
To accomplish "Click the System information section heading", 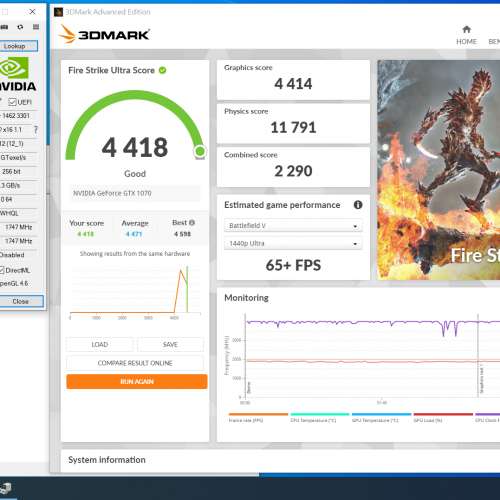I will coord(107,460).
